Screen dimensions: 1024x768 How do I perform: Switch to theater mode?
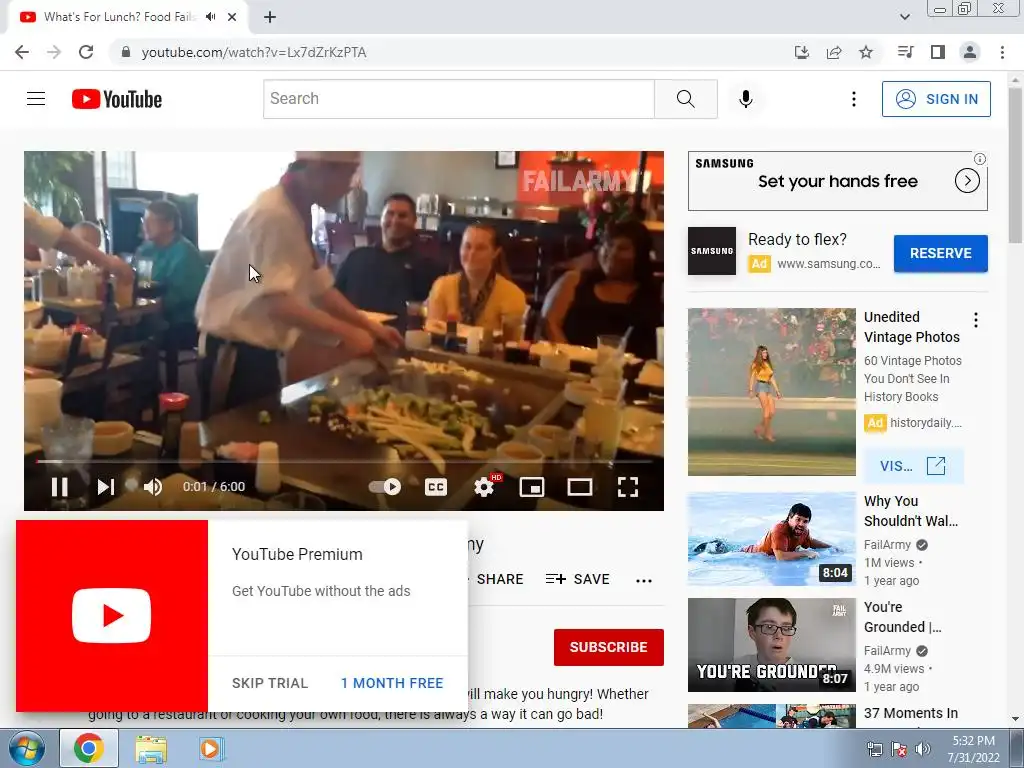click(x=579, y=487)
